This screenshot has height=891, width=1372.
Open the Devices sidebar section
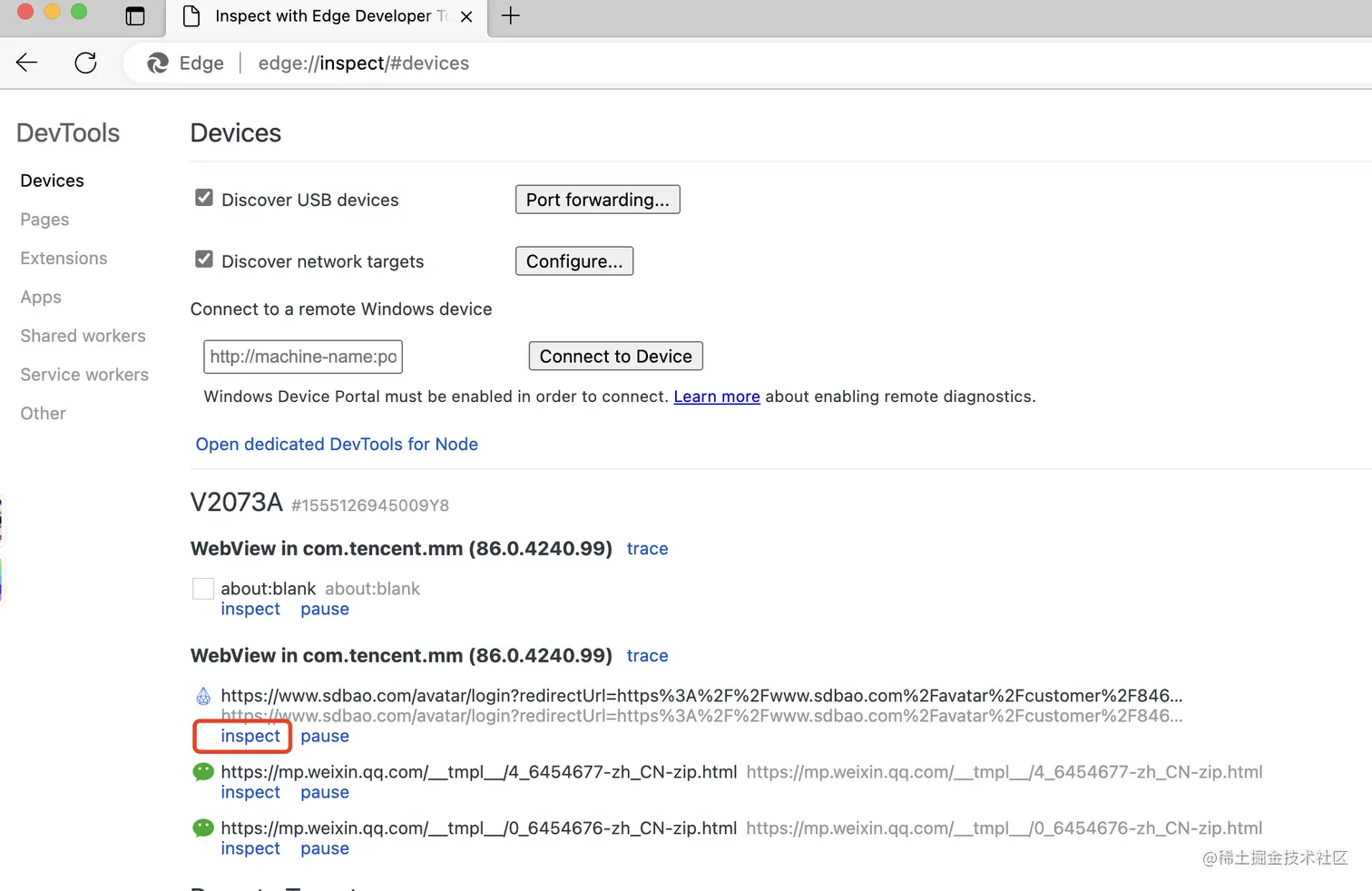coord(52,181)
